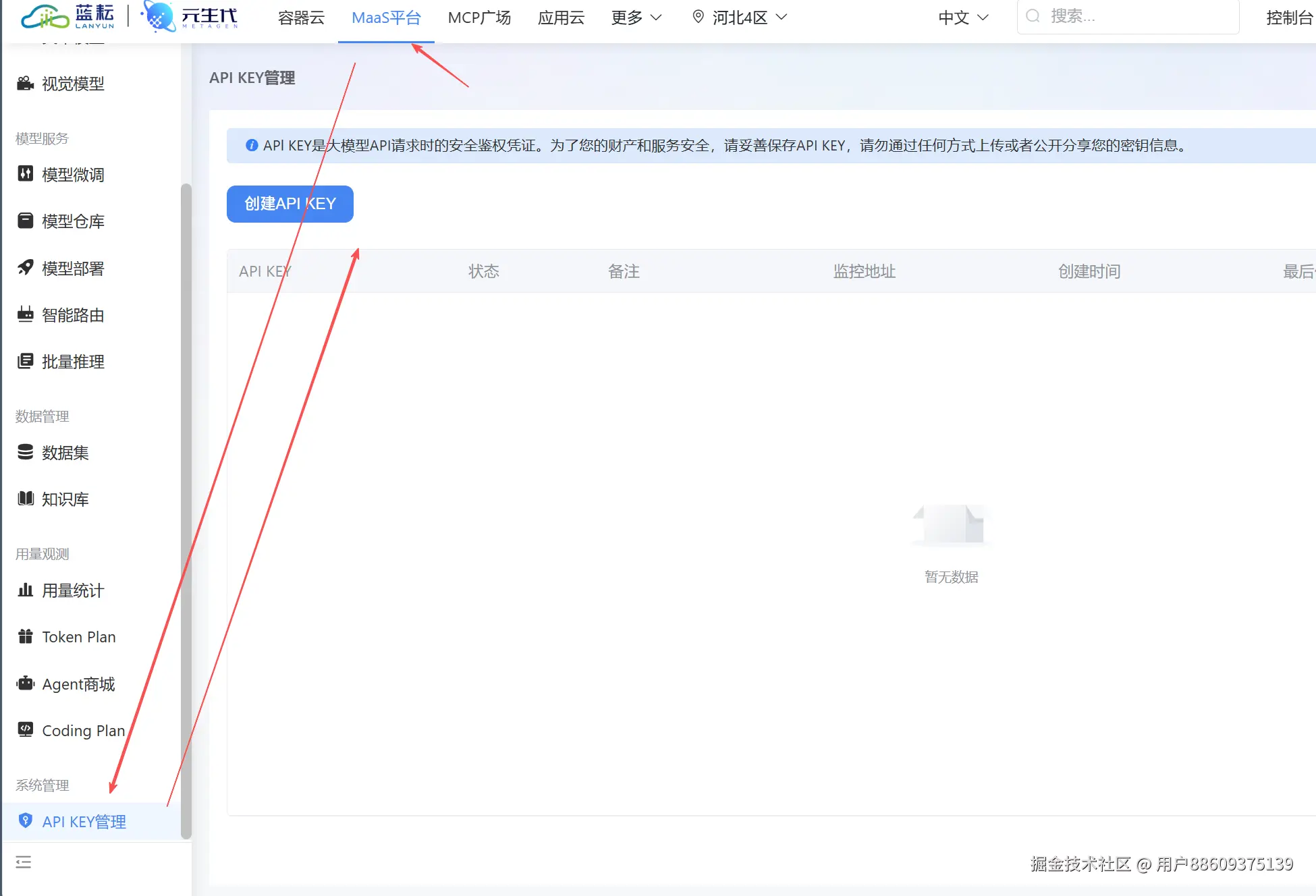Click the 智能路由 router icon
The image size is (1316, 896).
click(x=26, y=314)
